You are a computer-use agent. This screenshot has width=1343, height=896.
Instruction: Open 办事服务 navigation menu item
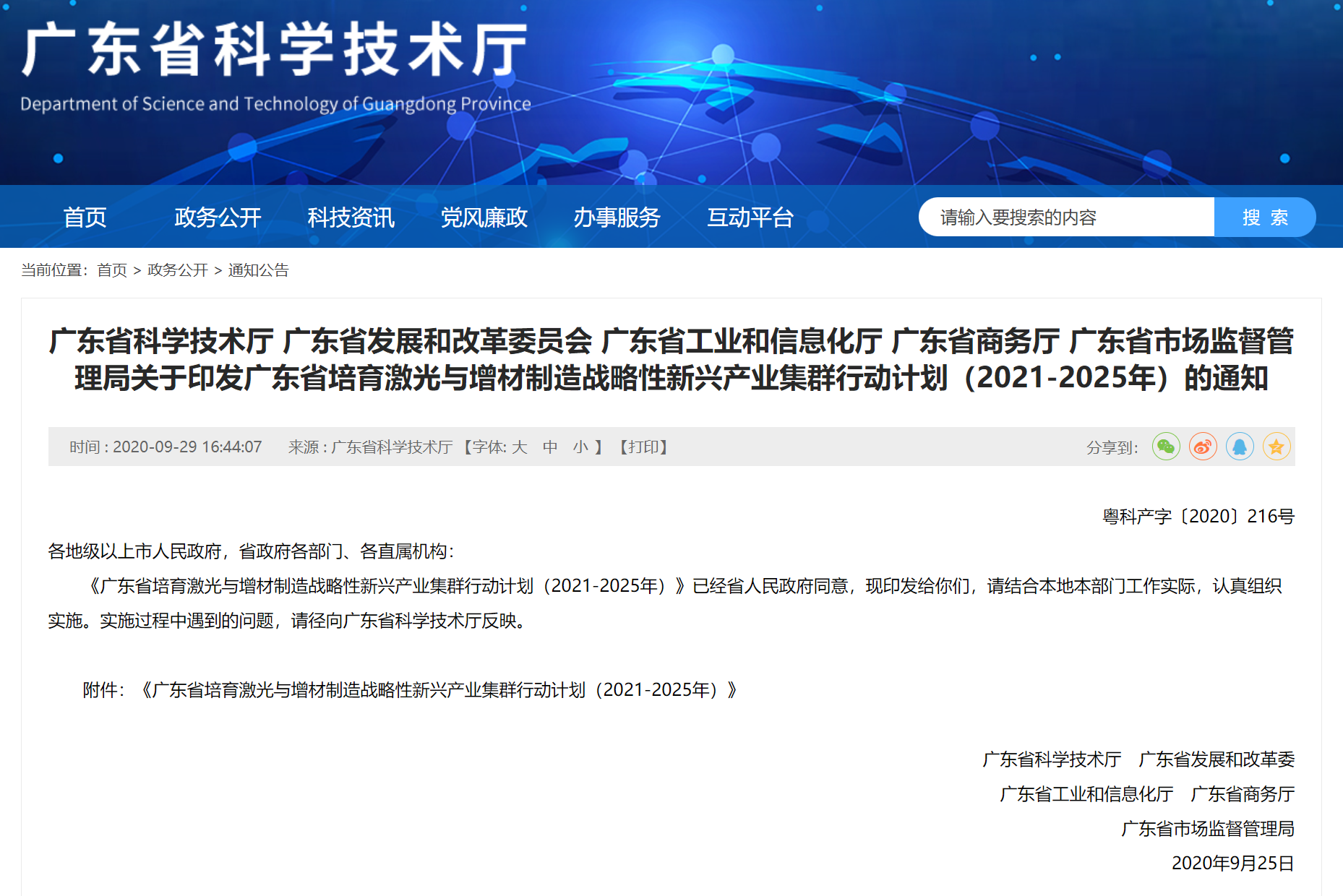tap(617, 217)
